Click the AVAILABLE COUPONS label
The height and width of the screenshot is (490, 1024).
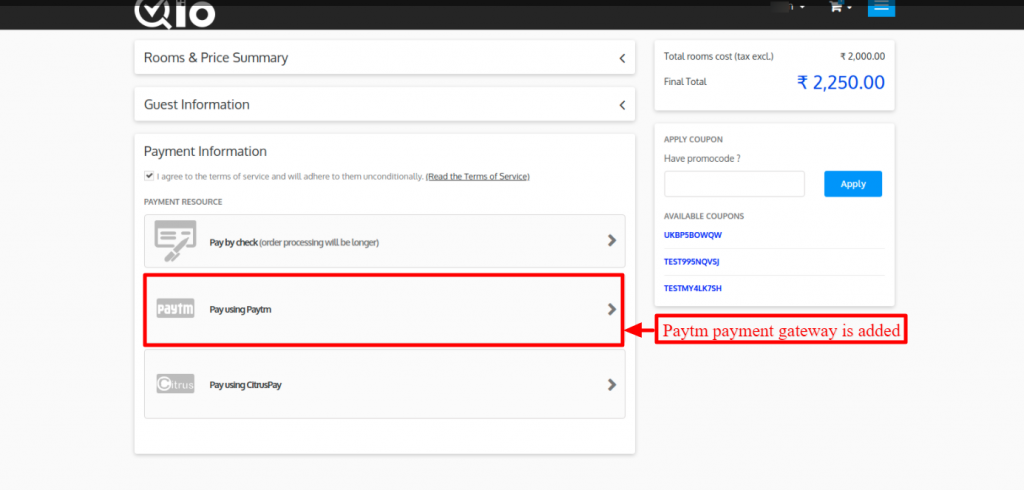704,216
